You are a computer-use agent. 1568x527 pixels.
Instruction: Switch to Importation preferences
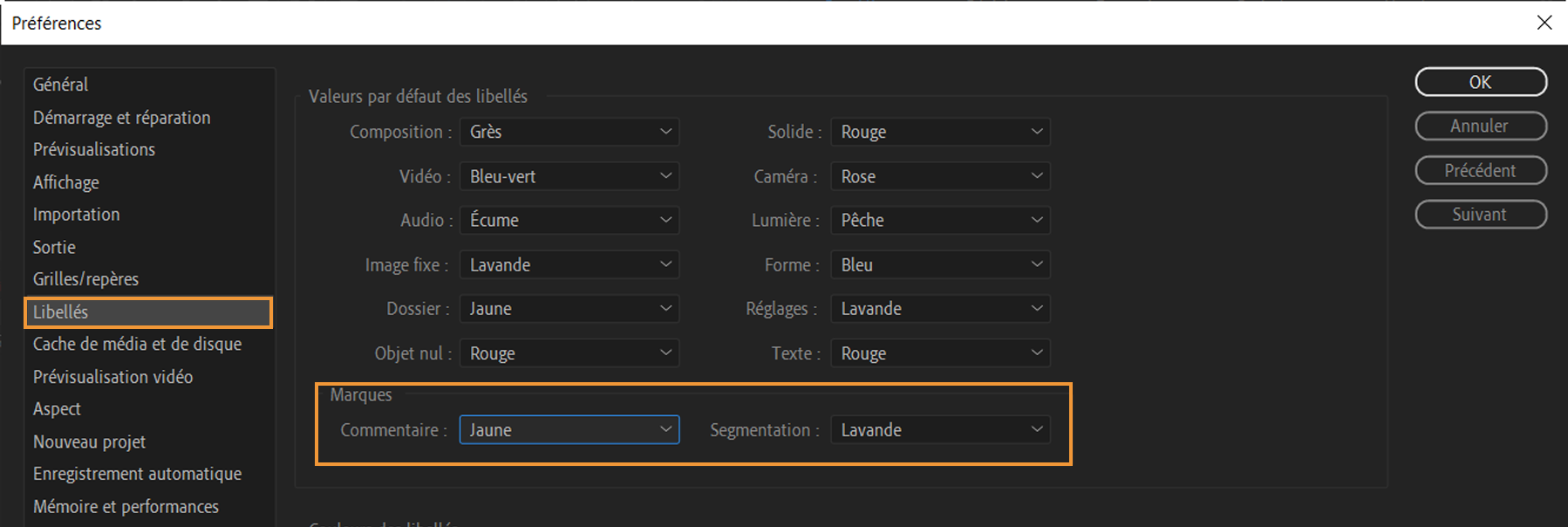point(77,215)
